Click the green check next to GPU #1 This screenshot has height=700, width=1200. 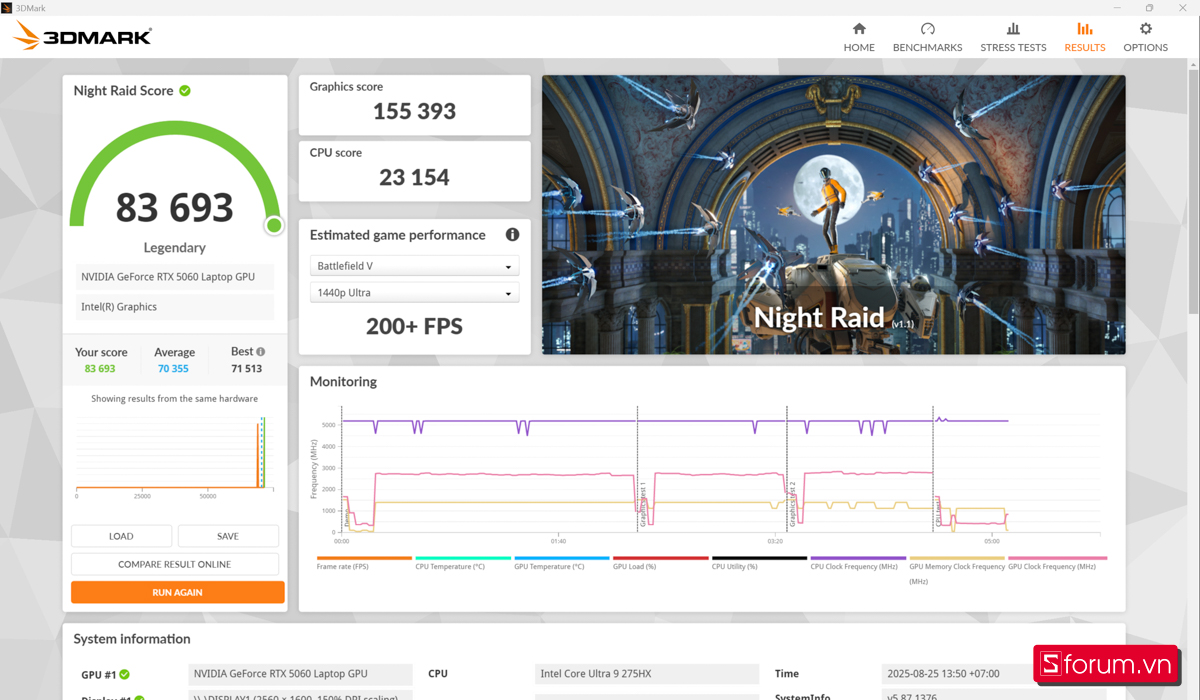click(123, 674)
